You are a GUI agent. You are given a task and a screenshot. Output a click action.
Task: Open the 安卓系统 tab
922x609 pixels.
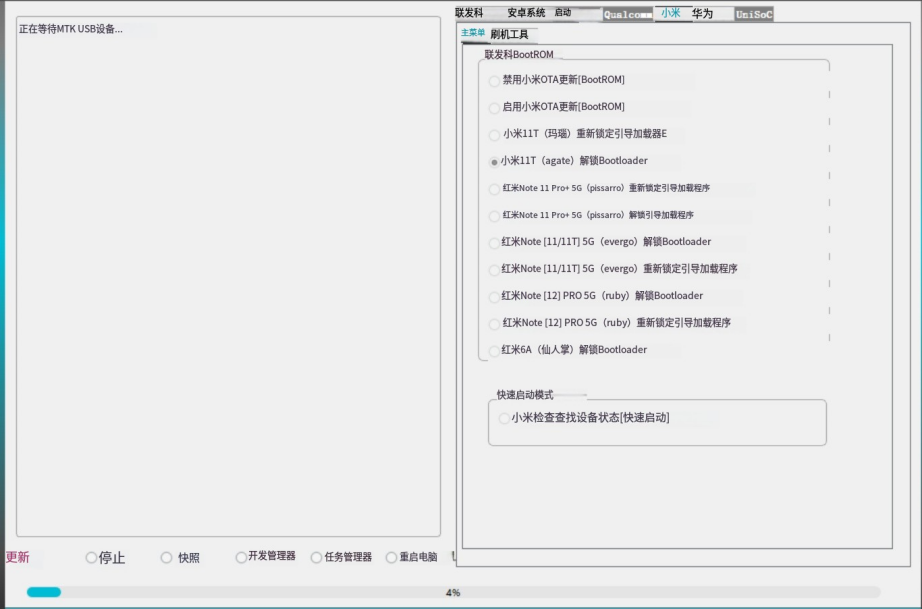526,13
